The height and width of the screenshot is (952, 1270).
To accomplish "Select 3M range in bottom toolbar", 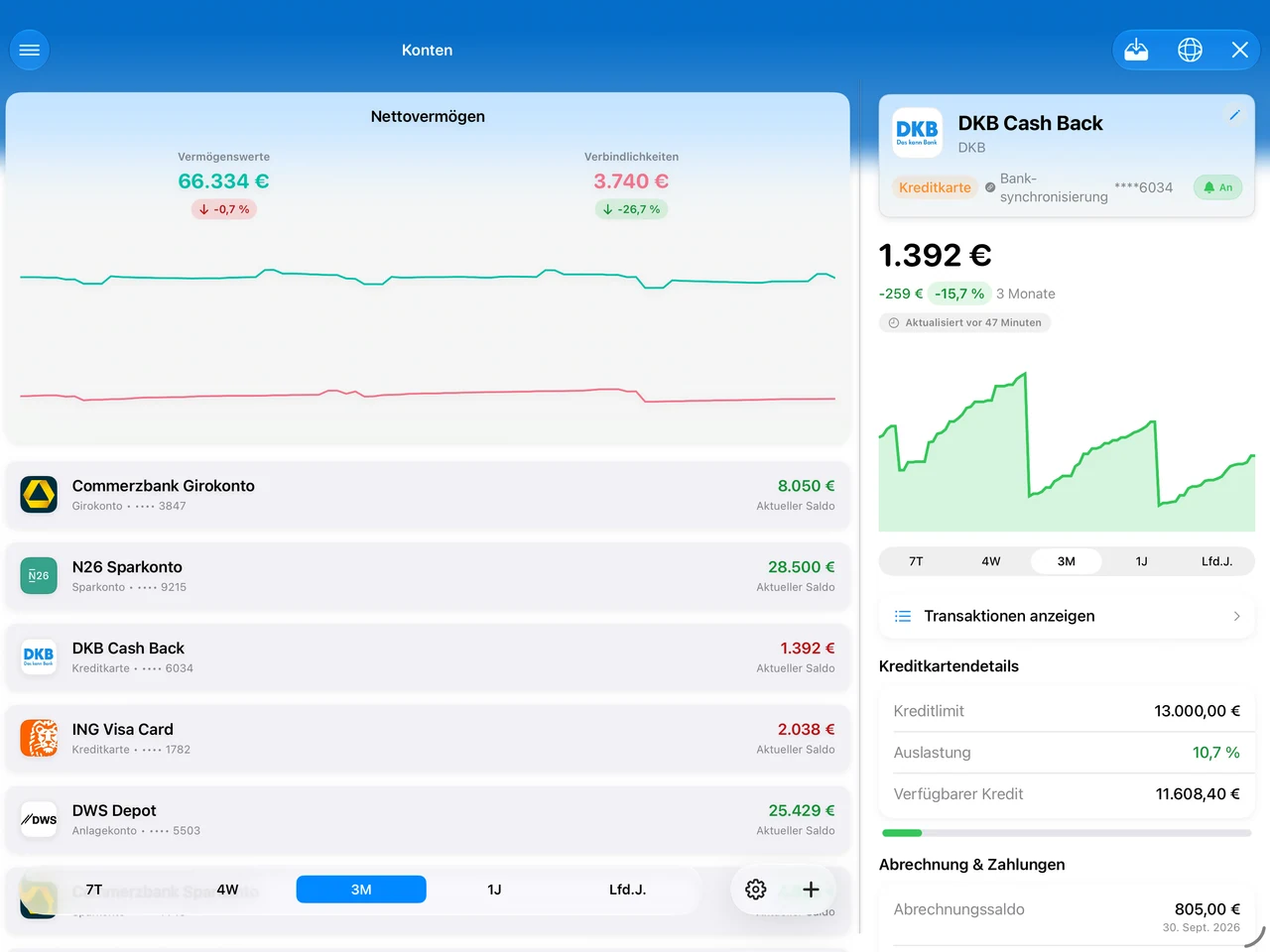I will [x=361, y=890].
